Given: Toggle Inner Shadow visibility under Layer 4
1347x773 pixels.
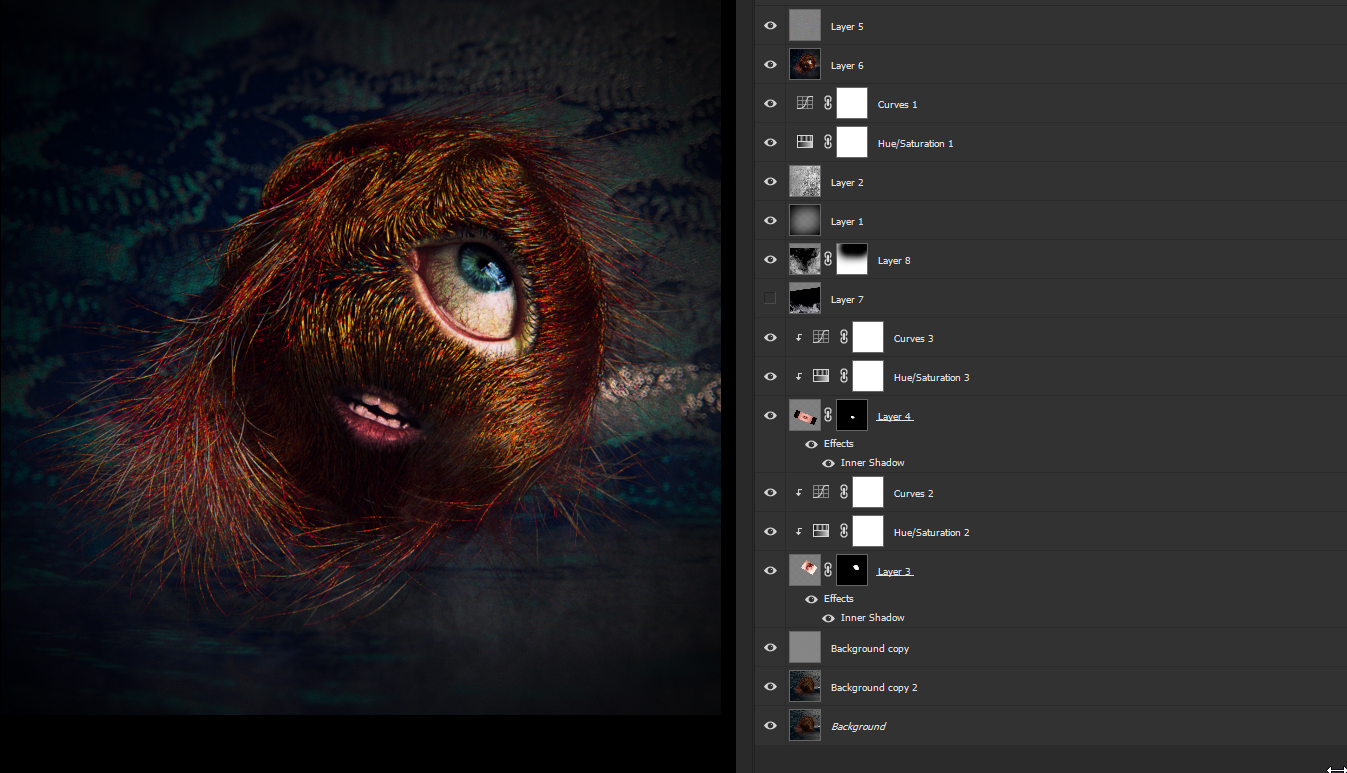Looking at the screenshot, I should [828, 463].
